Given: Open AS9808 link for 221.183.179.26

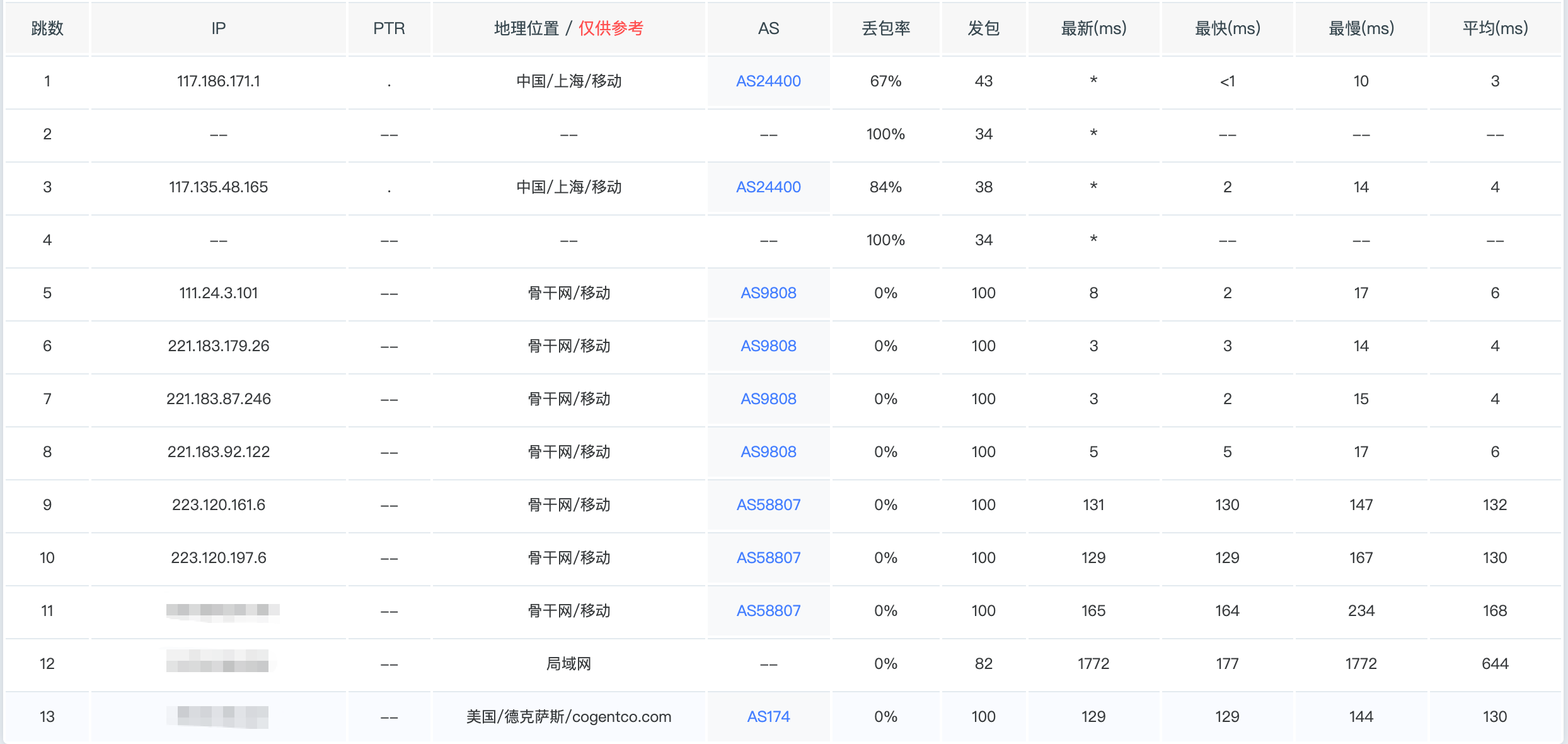Looking at the screenshot, I should 768,346.
